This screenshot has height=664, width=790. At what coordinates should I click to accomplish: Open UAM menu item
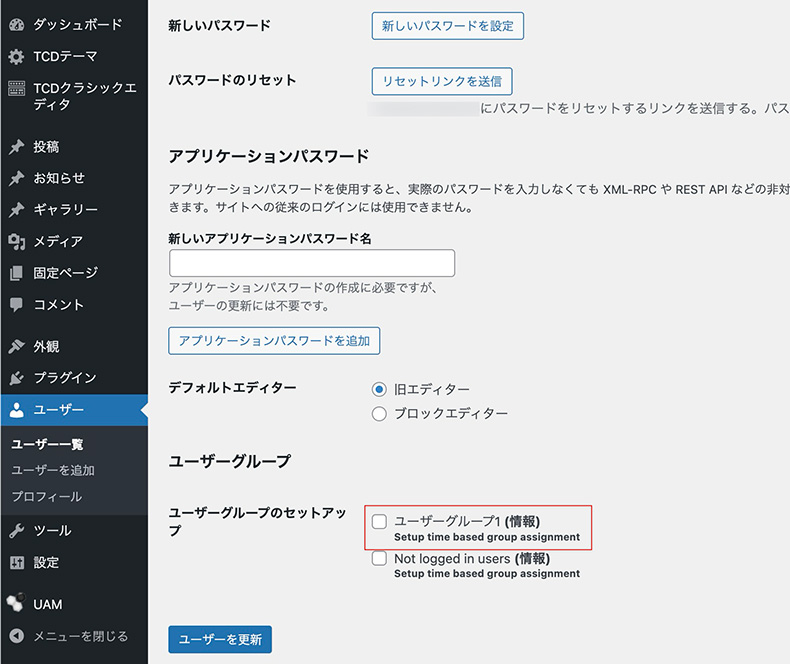[x=74, y=604]
